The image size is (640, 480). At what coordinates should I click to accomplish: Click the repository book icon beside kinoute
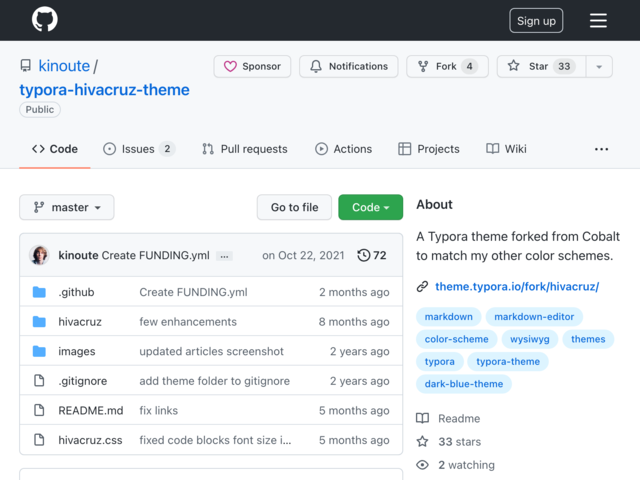[x=25, y=65]
